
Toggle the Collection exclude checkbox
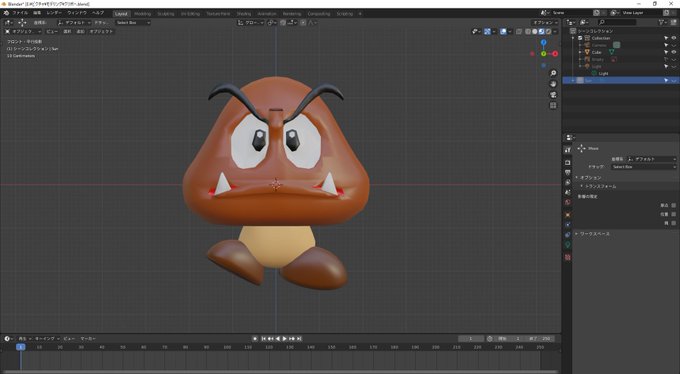[580, 38]
